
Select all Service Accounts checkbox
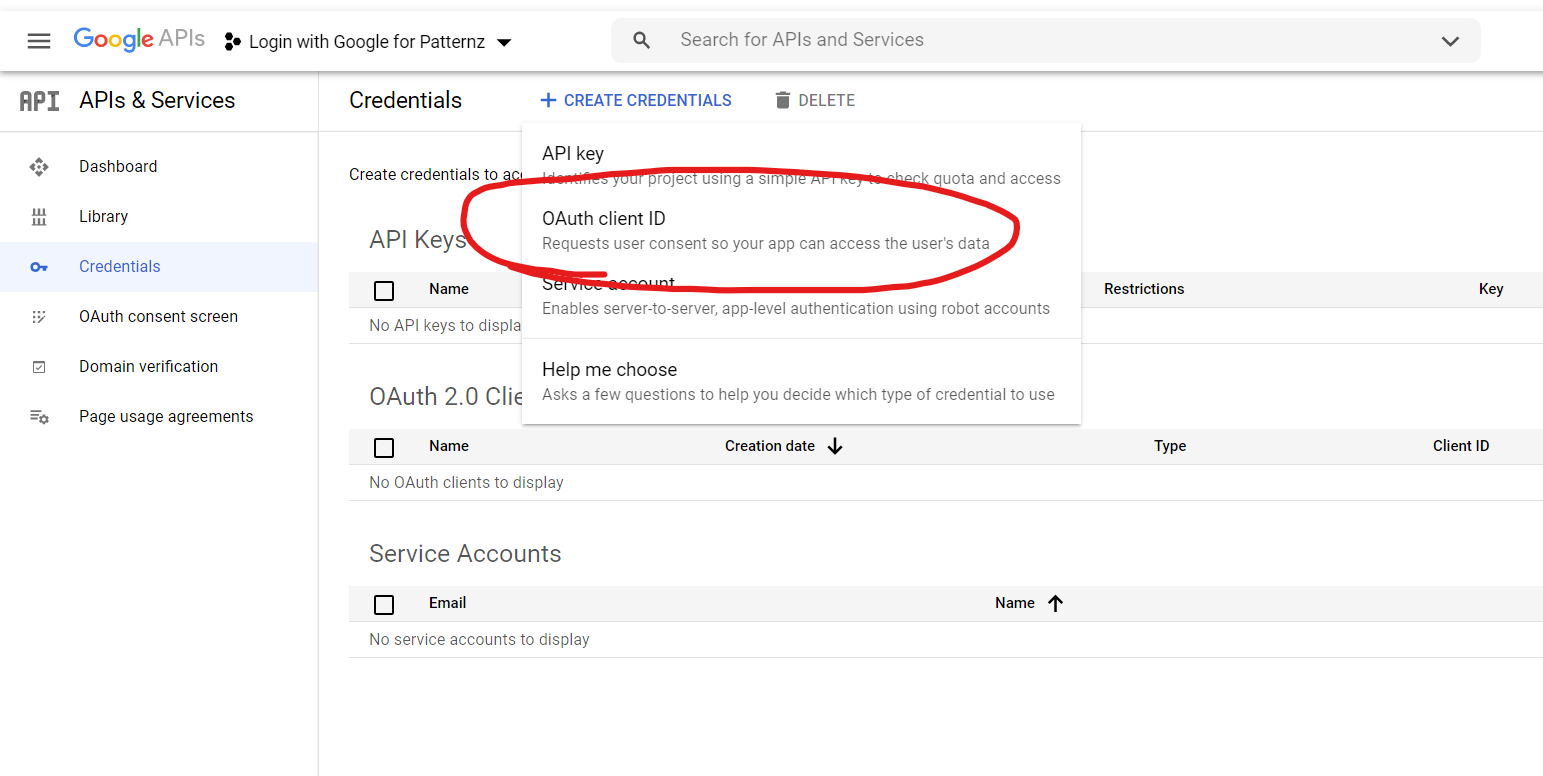click(x=384, y=604)
